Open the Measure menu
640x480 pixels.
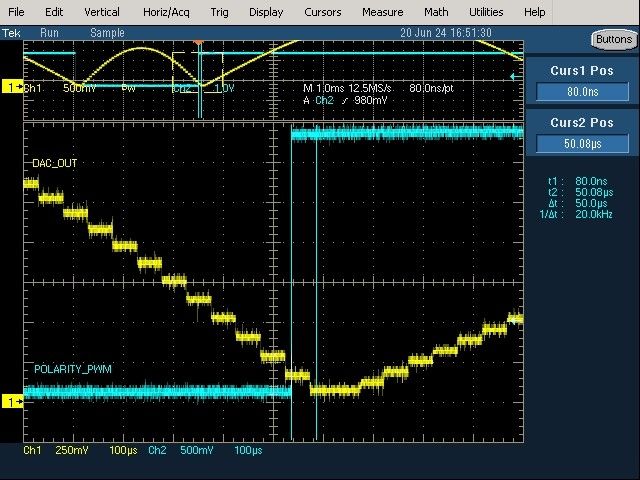382,12
